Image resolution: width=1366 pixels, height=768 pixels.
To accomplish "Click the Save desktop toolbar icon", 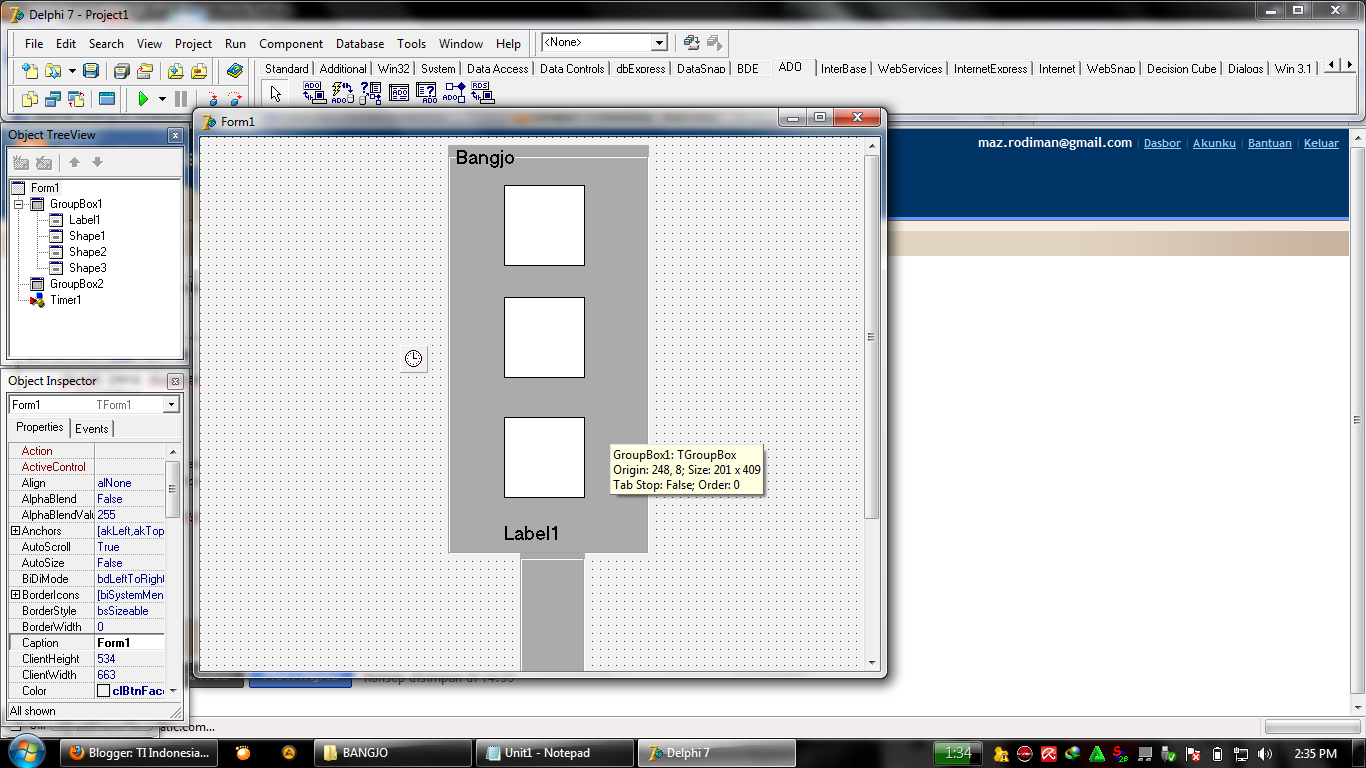I will tap(691, 43).
